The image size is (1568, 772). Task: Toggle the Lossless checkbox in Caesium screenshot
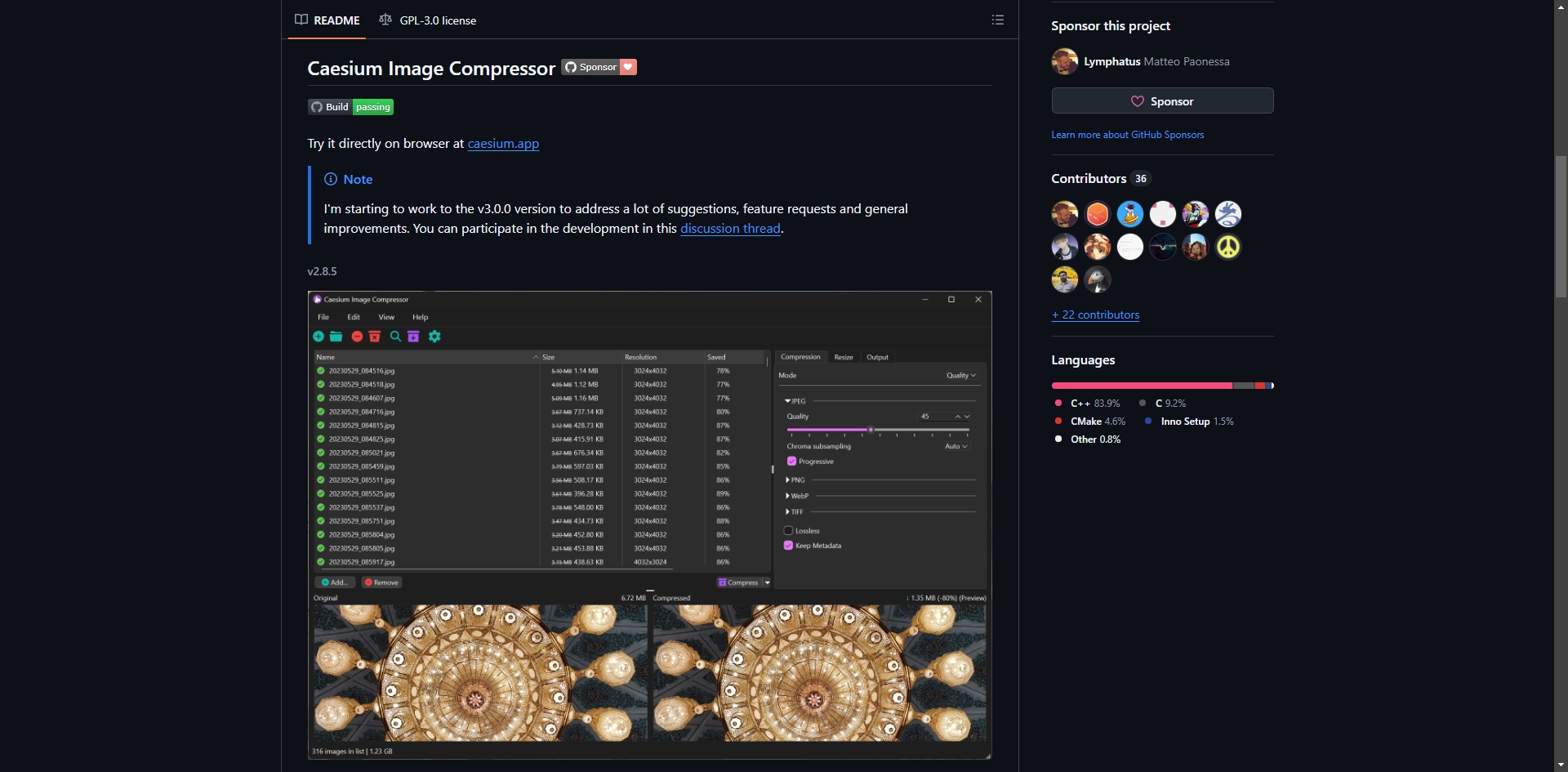pos(788,531)
